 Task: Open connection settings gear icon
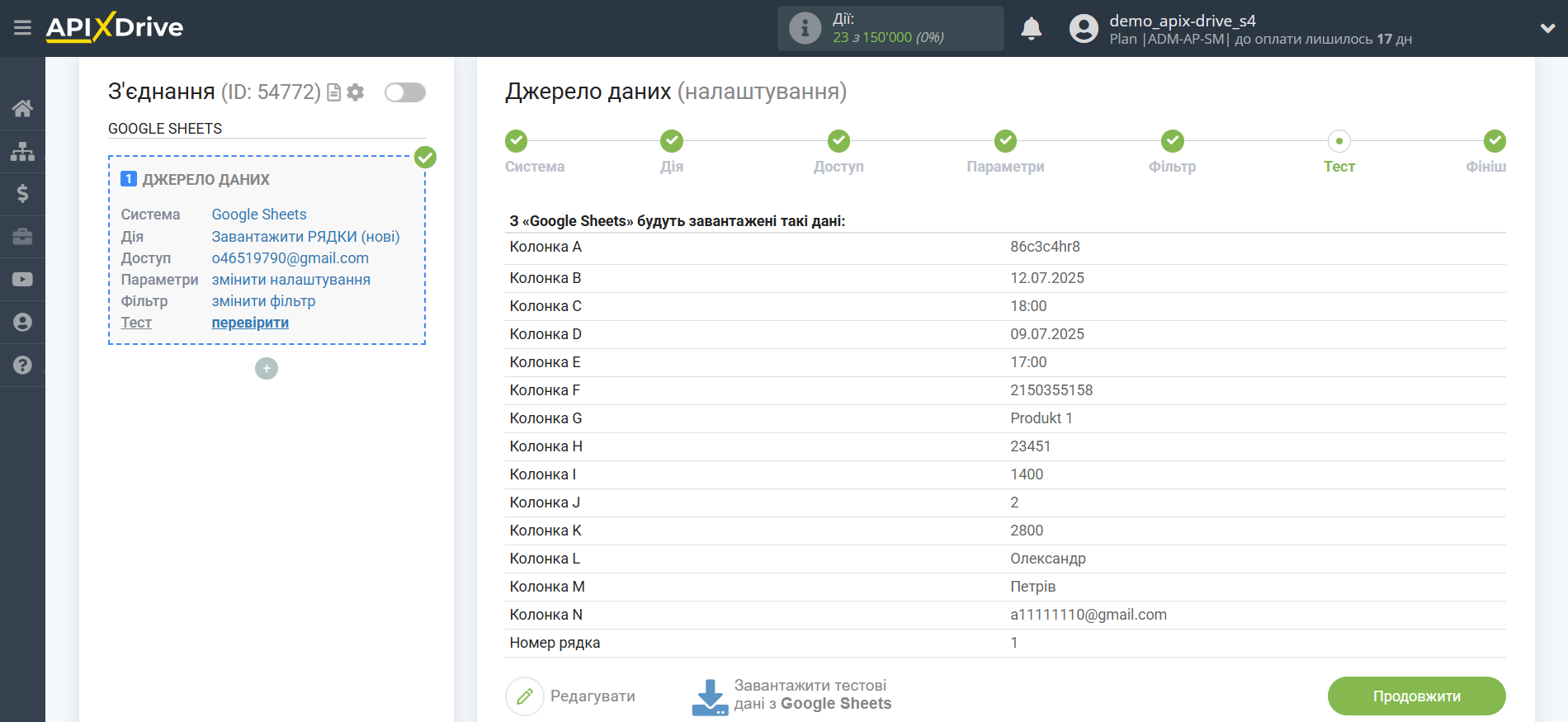point(356,92)
